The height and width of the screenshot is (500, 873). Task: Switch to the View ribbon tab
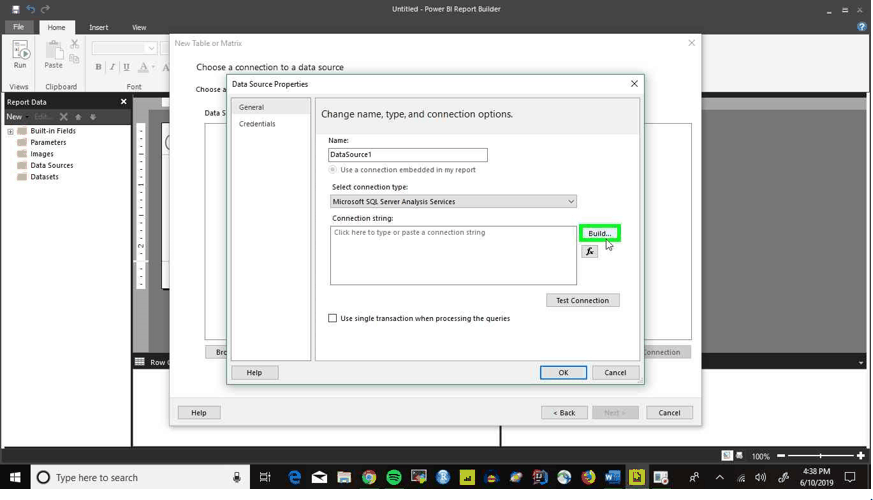pyautogui.click(x=139, y=27)
